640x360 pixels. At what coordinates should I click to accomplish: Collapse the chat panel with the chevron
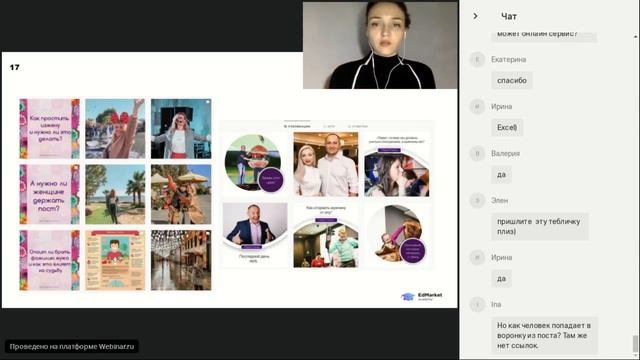click(x=475, y=16)
